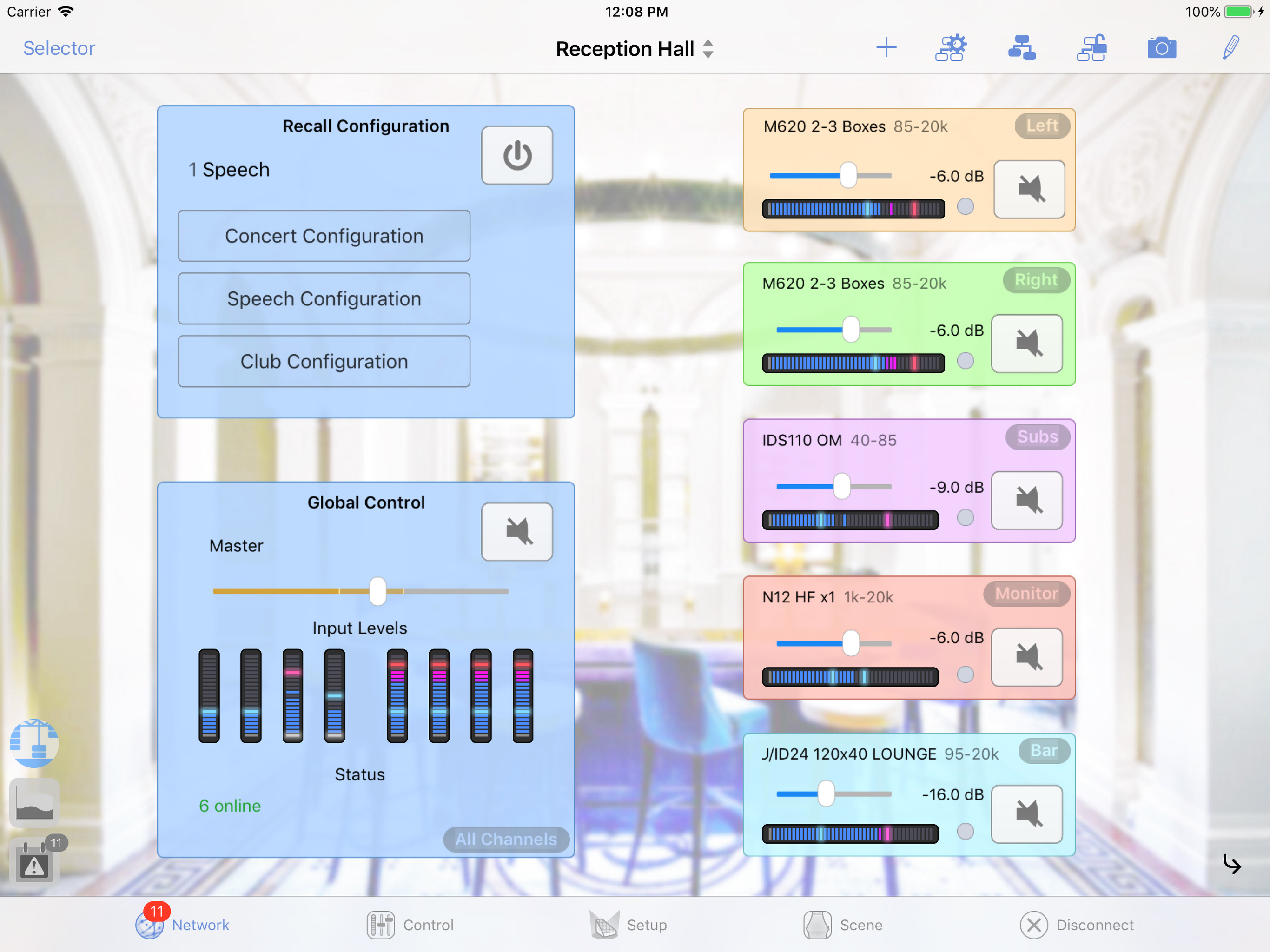Image resolution: width=1270 pixels, height=952 pixels.
Task: Switch to the Control tab
Action: point(410,925)
